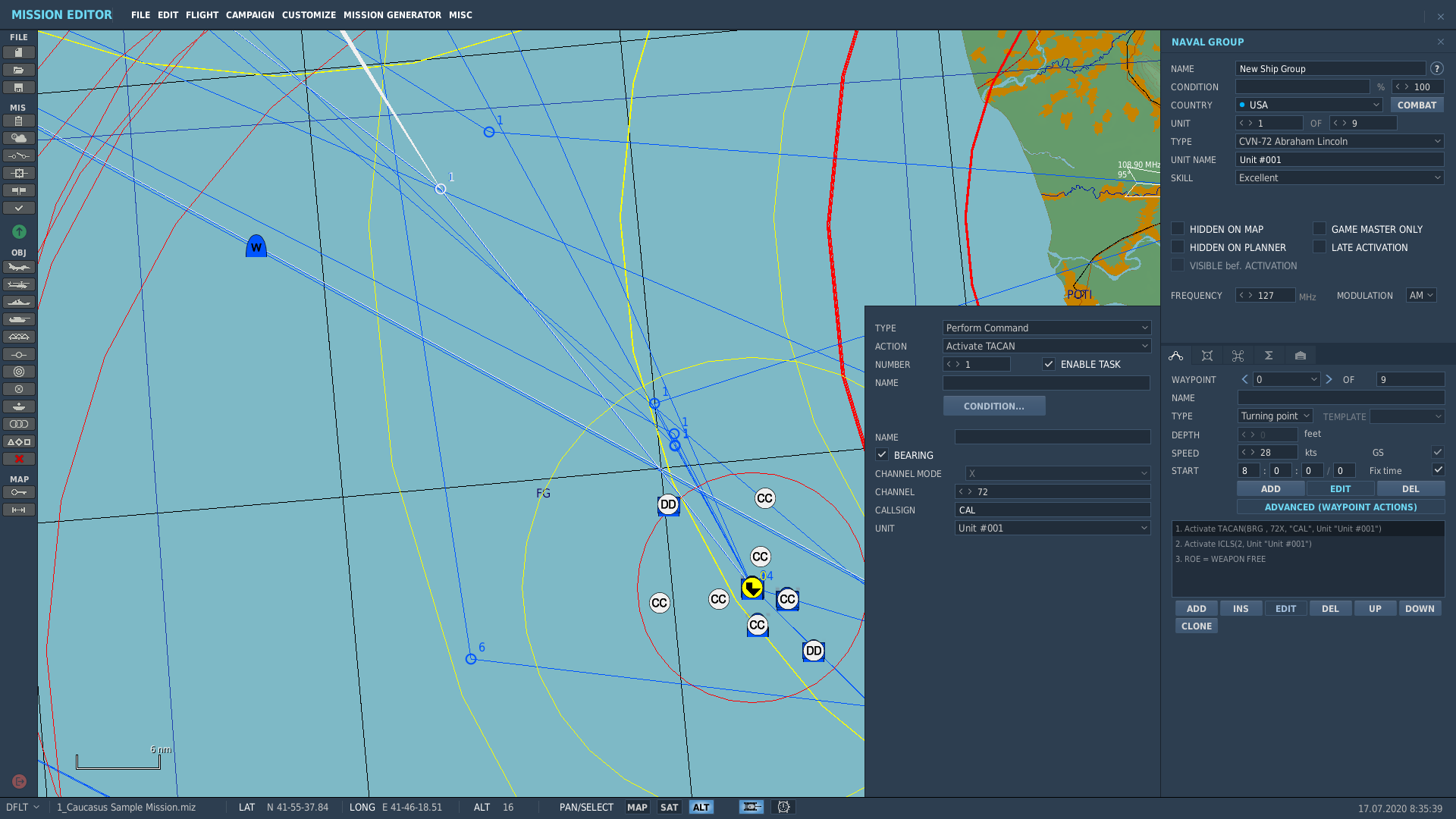Click the group Name field

click(x=1330, y=68)
